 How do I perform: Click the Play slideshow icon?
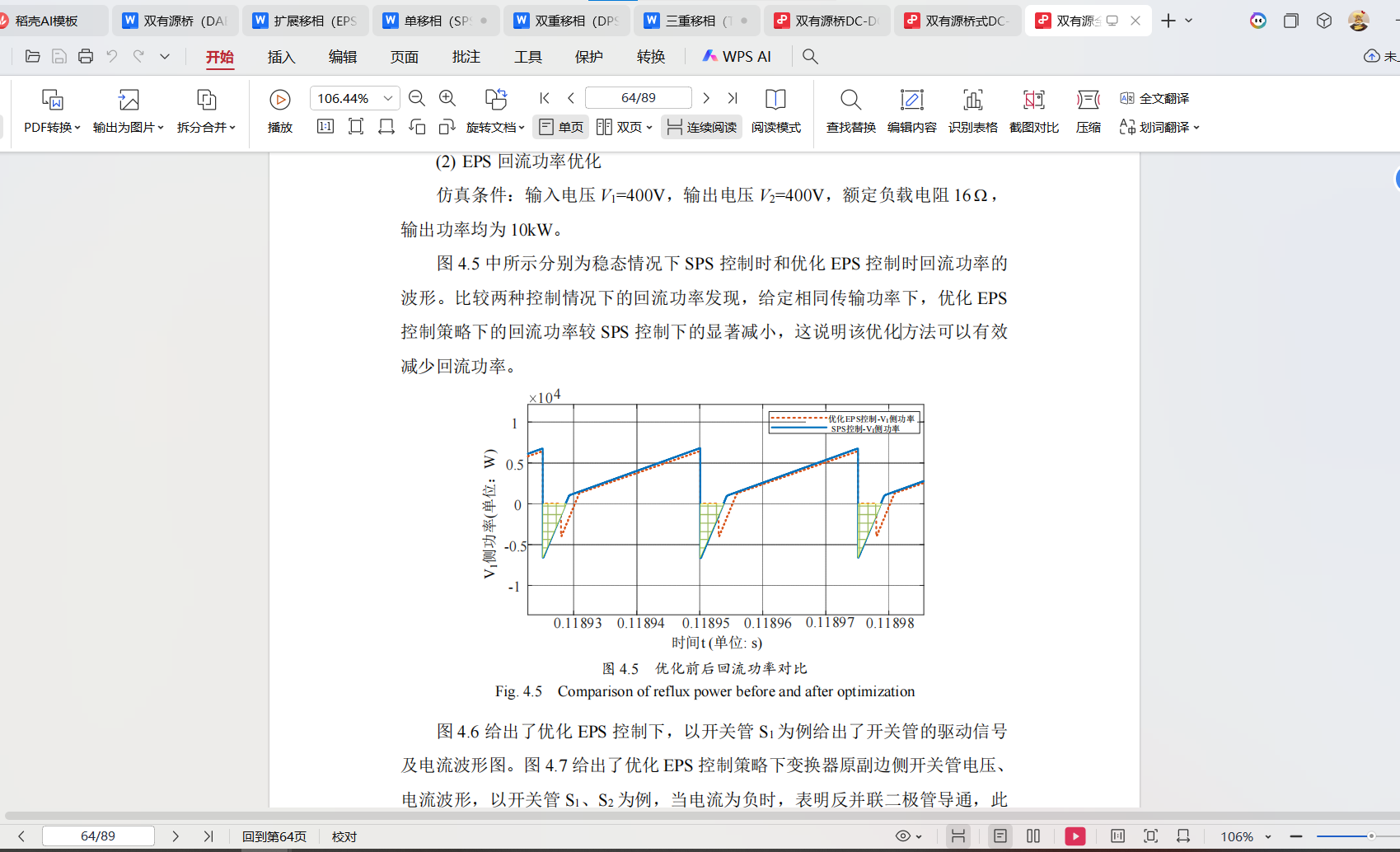coord(279,100)
